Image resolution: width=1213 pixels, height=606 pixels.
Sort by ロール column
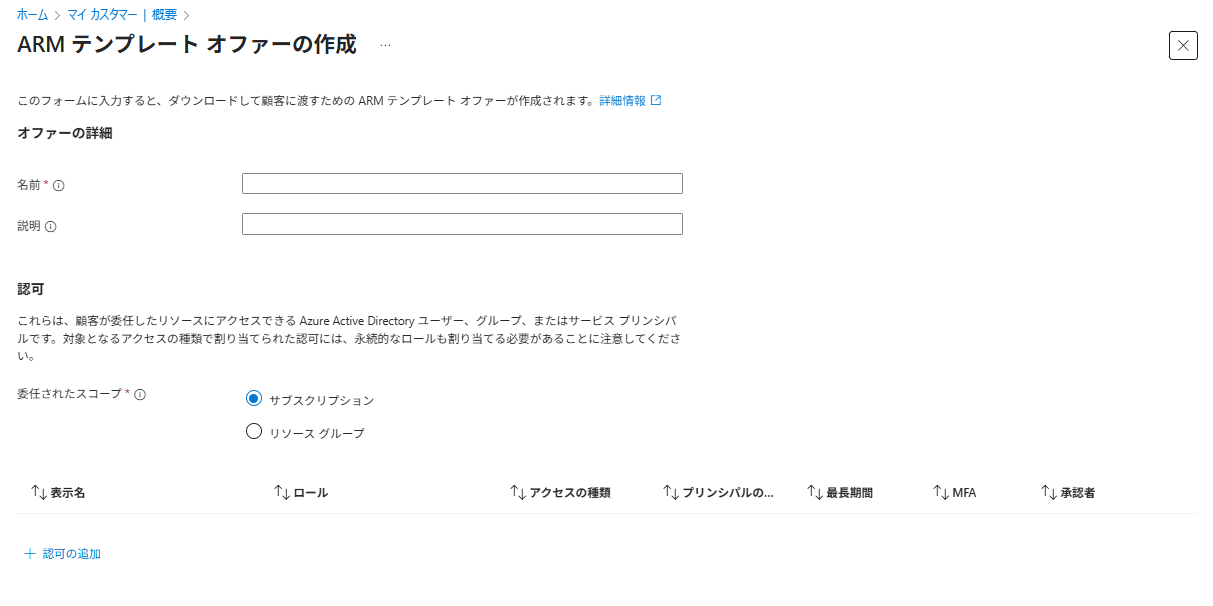coord(301,493)
